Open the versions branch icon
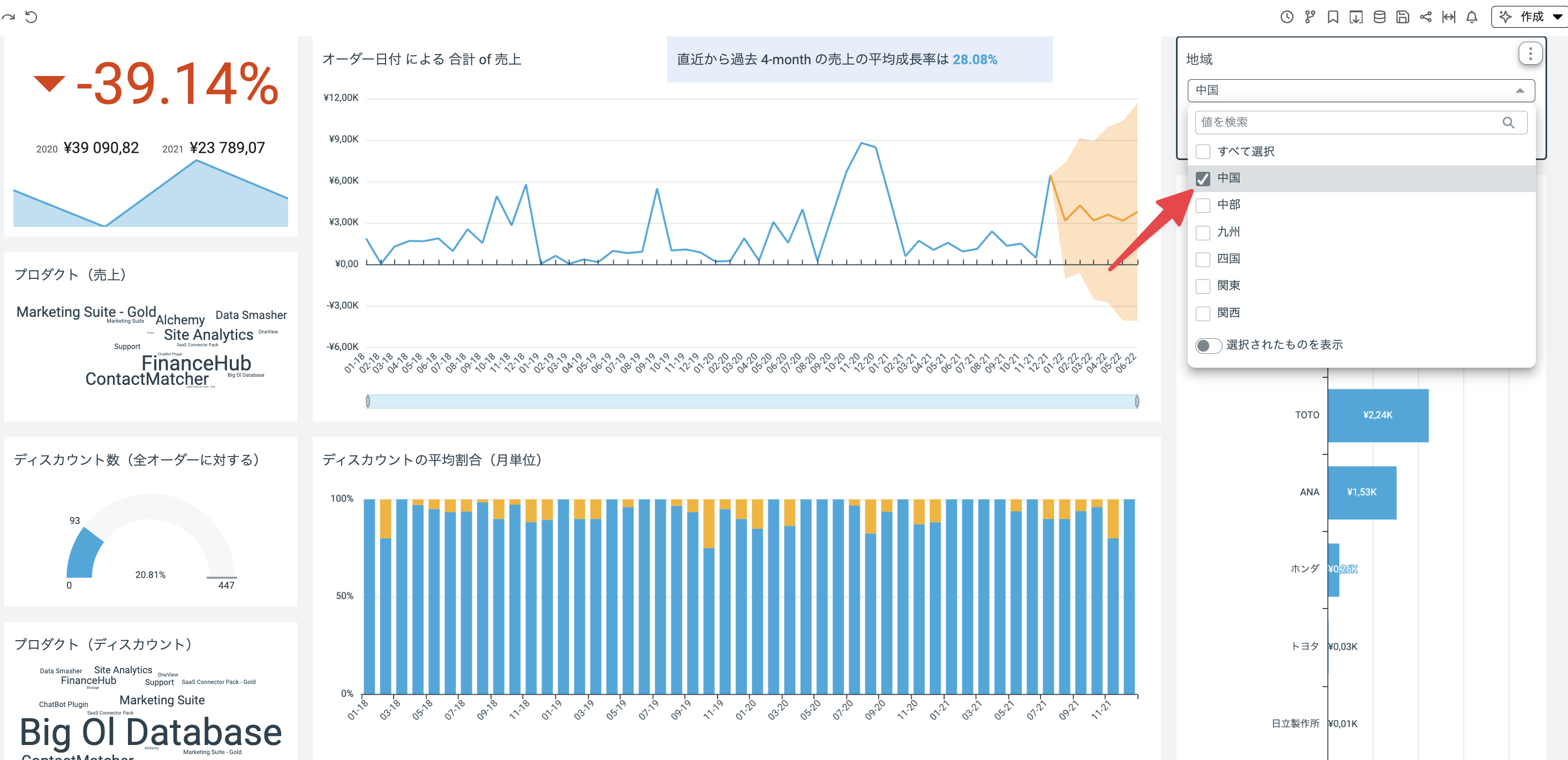The image size is (1568, 760). click(1310, 17)
